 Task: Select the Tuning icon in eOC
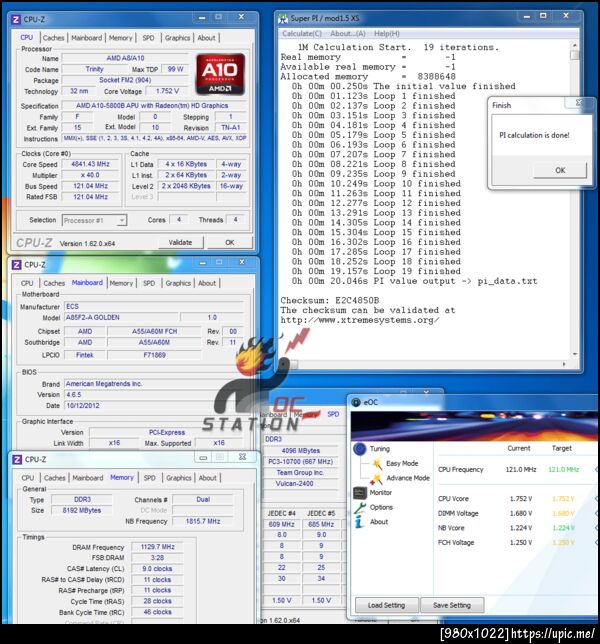[x=360, y=448]
